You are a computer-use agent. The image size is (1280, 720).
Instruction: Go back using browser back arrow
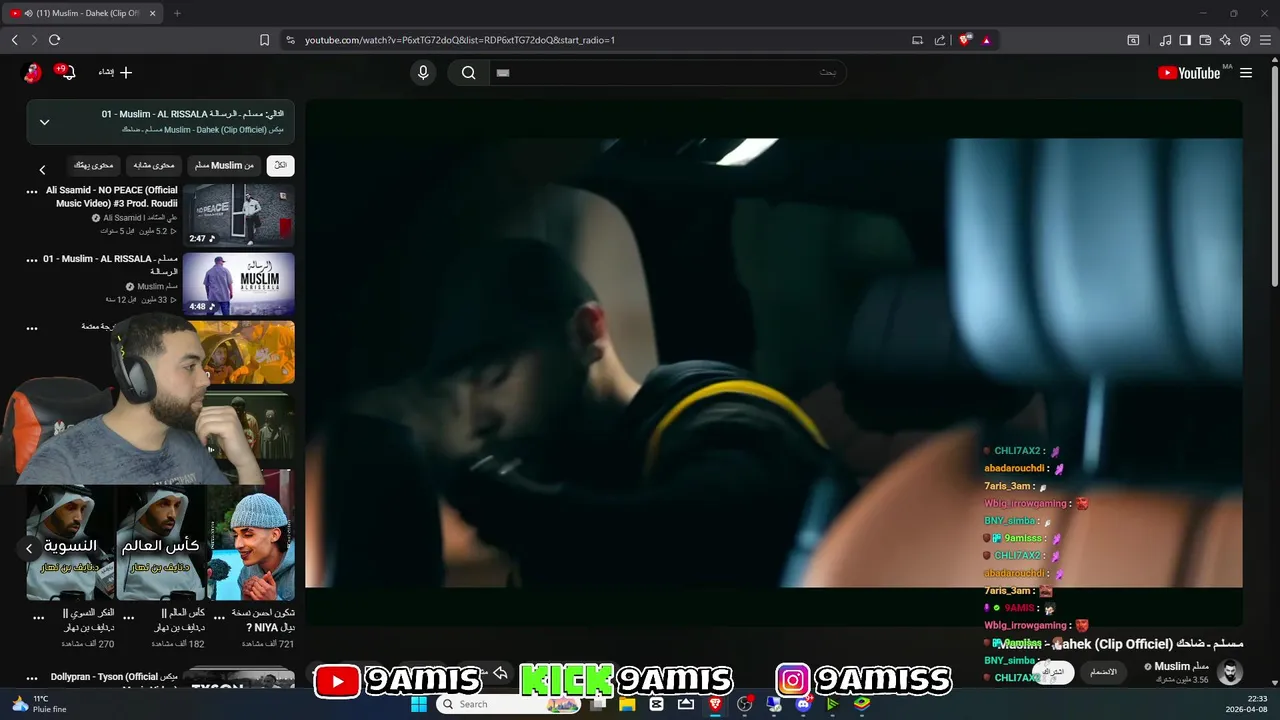pos(14,40)
